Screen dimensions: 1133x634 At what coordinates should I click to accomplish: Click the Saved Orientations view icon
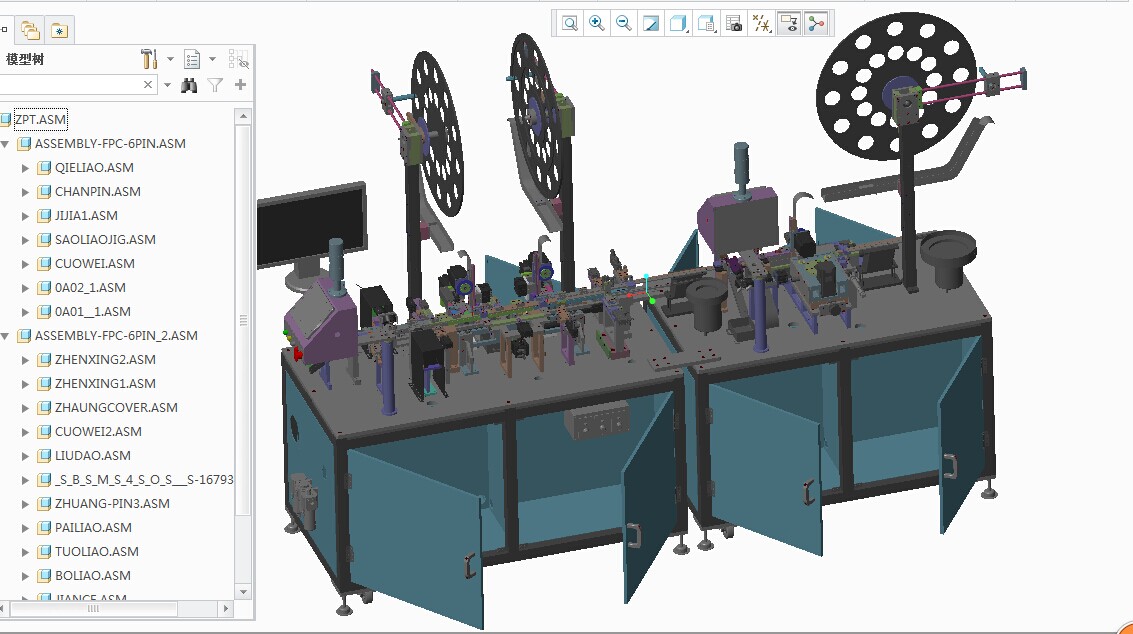pyautogui.click(x=705, y=22)
